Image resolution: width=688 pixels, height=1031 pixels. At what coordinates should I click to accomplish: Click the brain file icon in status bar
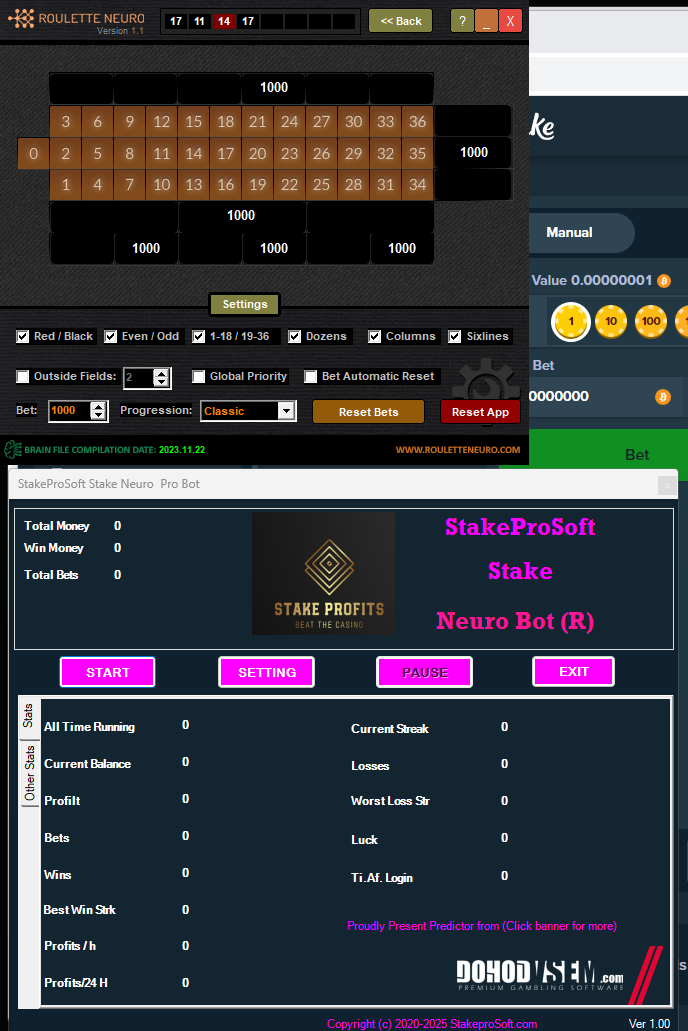click(x=12, y=450)
